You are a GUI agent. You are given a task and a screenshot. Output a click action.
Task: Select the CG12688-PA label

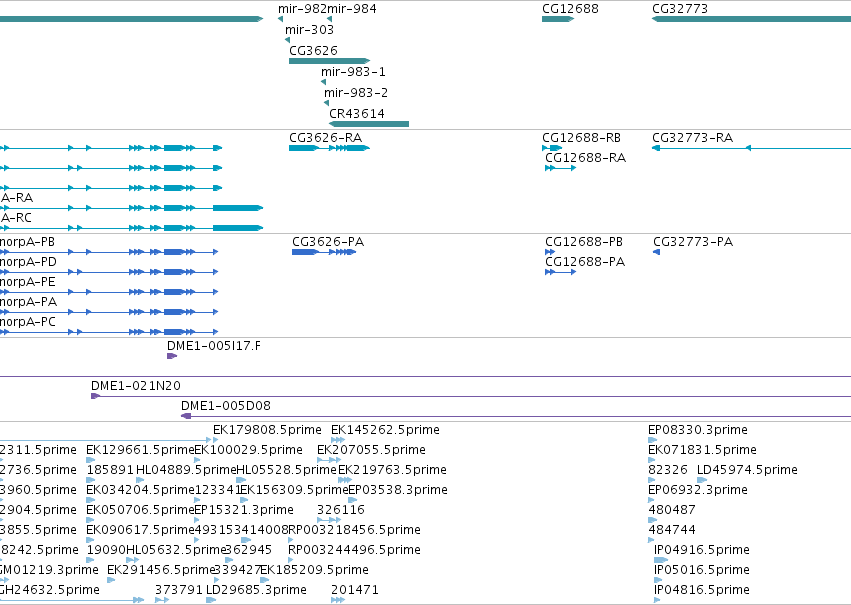click(x=585, y=262)
